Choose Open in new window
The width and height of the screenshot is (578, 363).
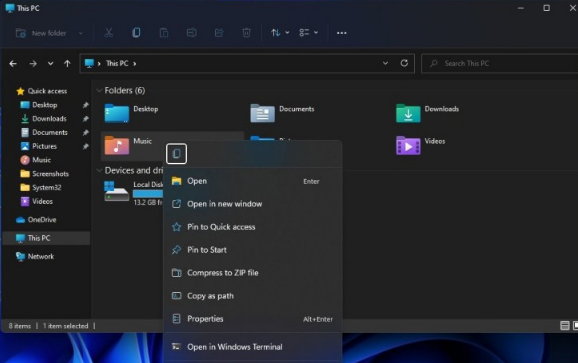(253, 204)
